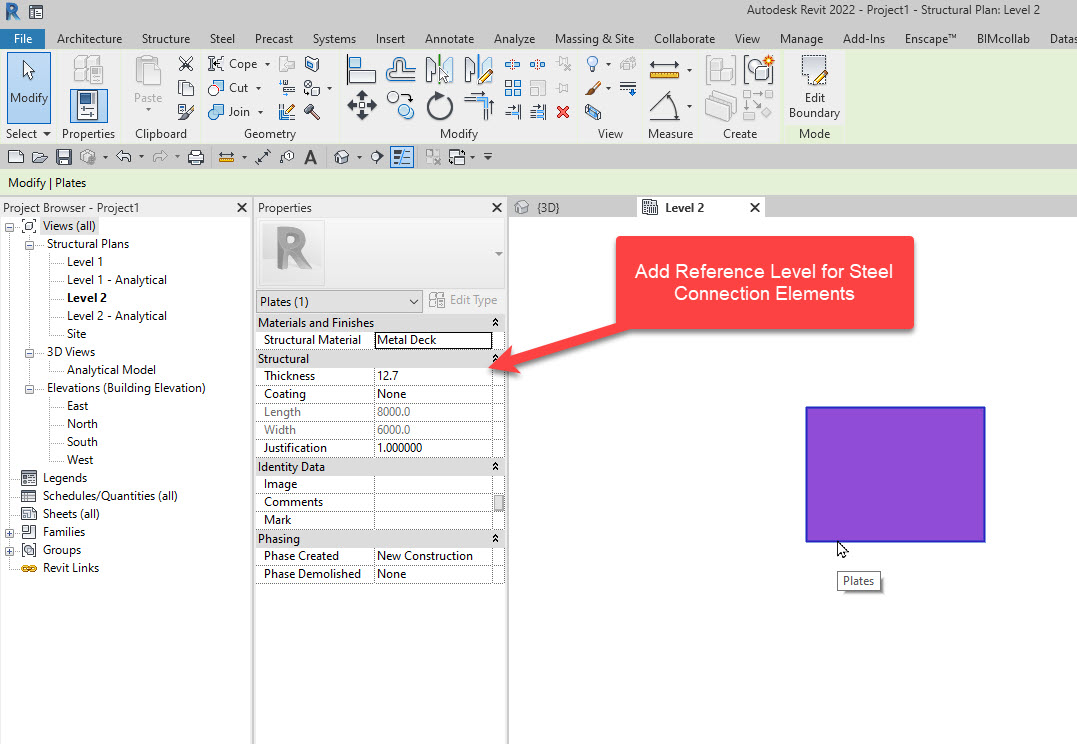Click the Create Similar icon
This screenshot has height=744, width=1077.
759,69
